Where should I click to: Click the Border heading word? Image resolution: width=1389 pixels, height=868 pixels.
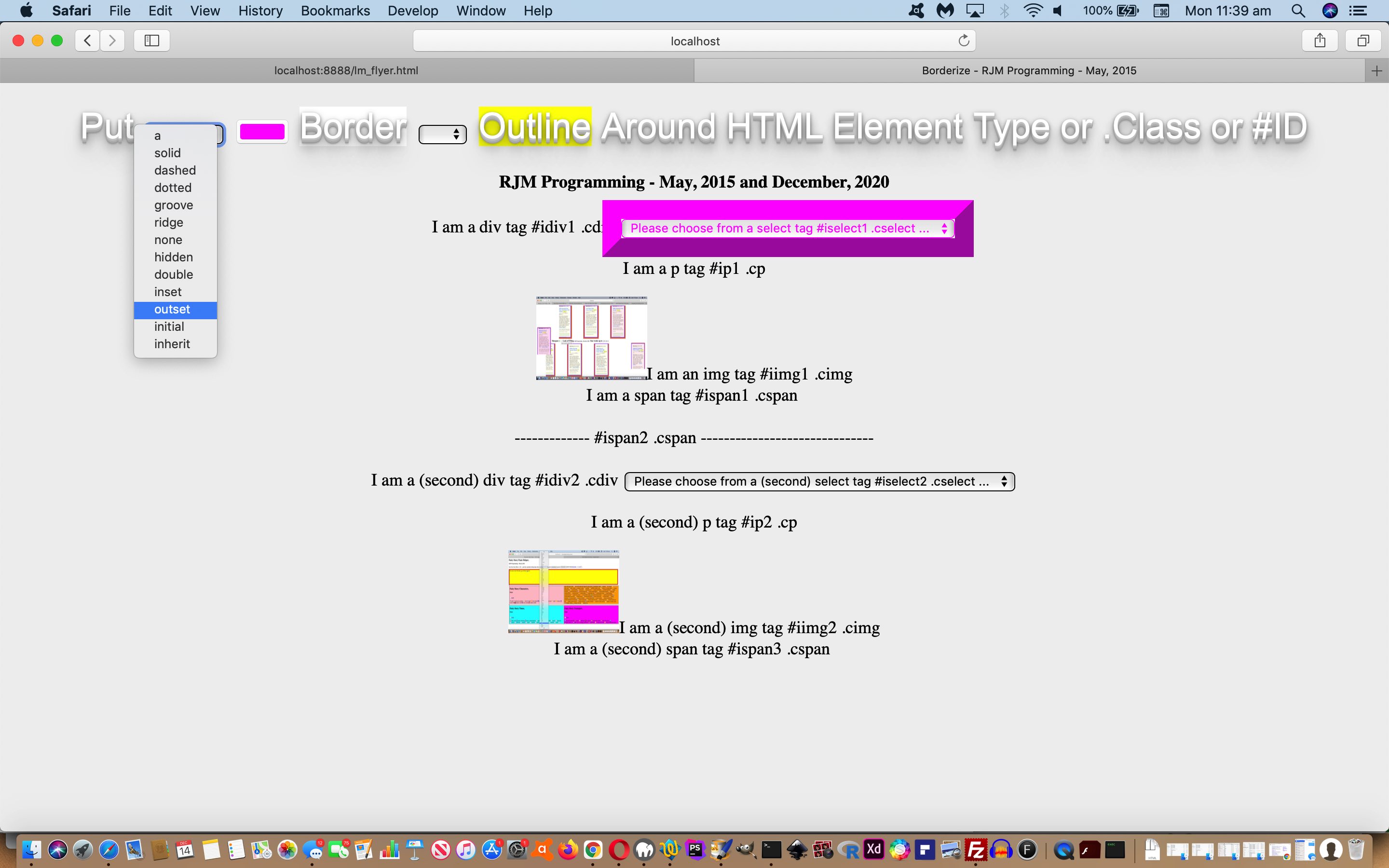click(353, 126)
